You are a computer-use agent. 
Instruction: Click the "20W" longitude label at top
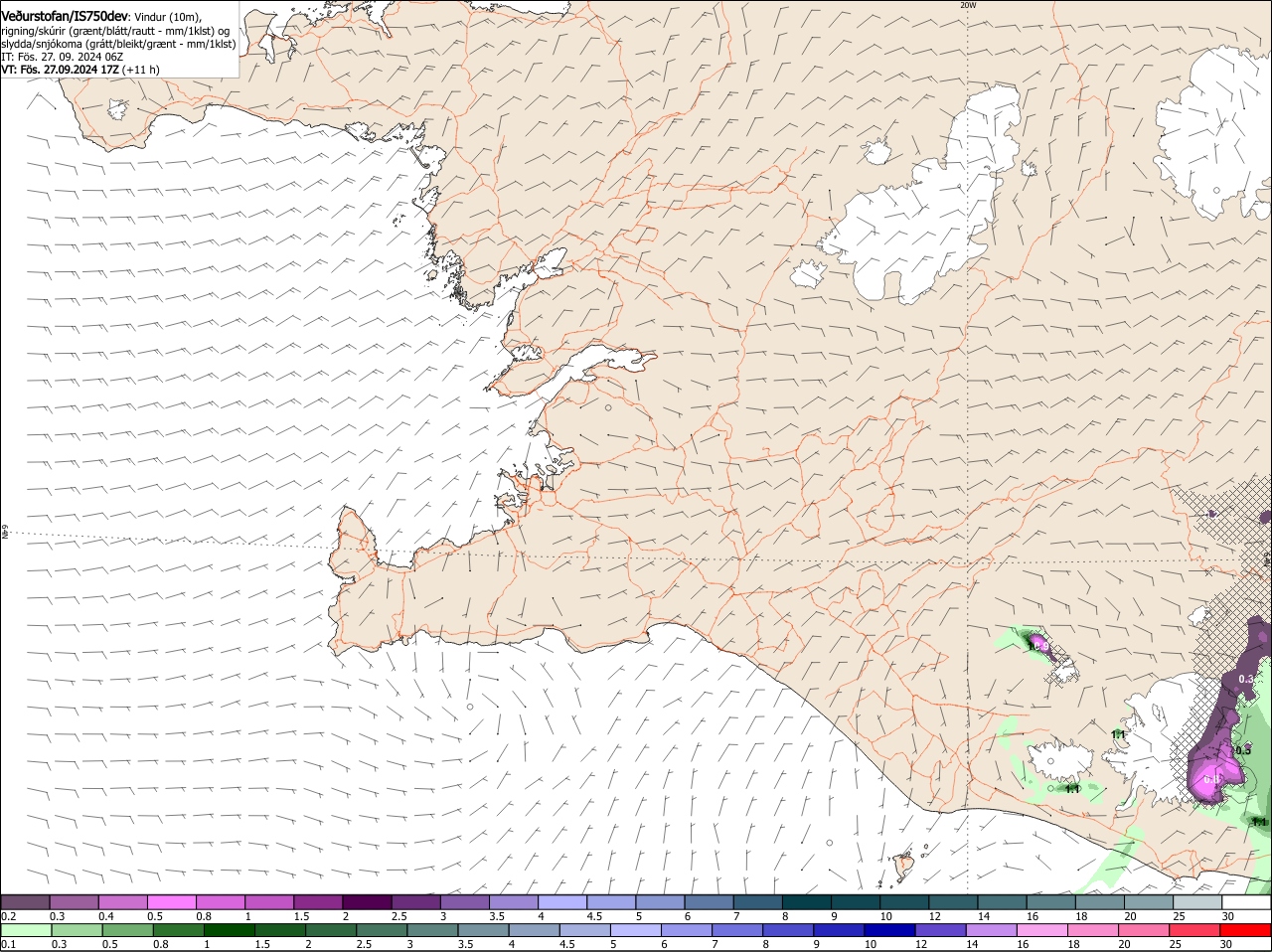tap(969, 5)
